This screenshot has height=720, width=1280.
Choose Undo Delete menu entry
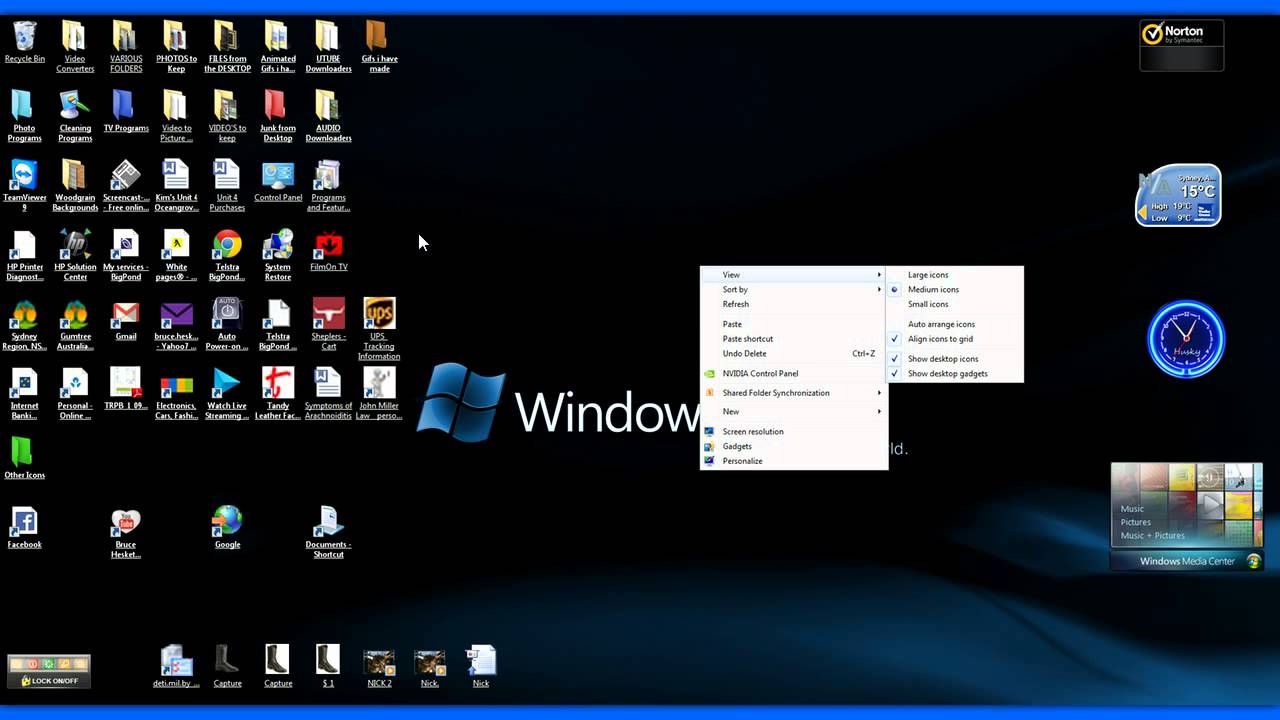pyautogui.click(x=794, y=353)
